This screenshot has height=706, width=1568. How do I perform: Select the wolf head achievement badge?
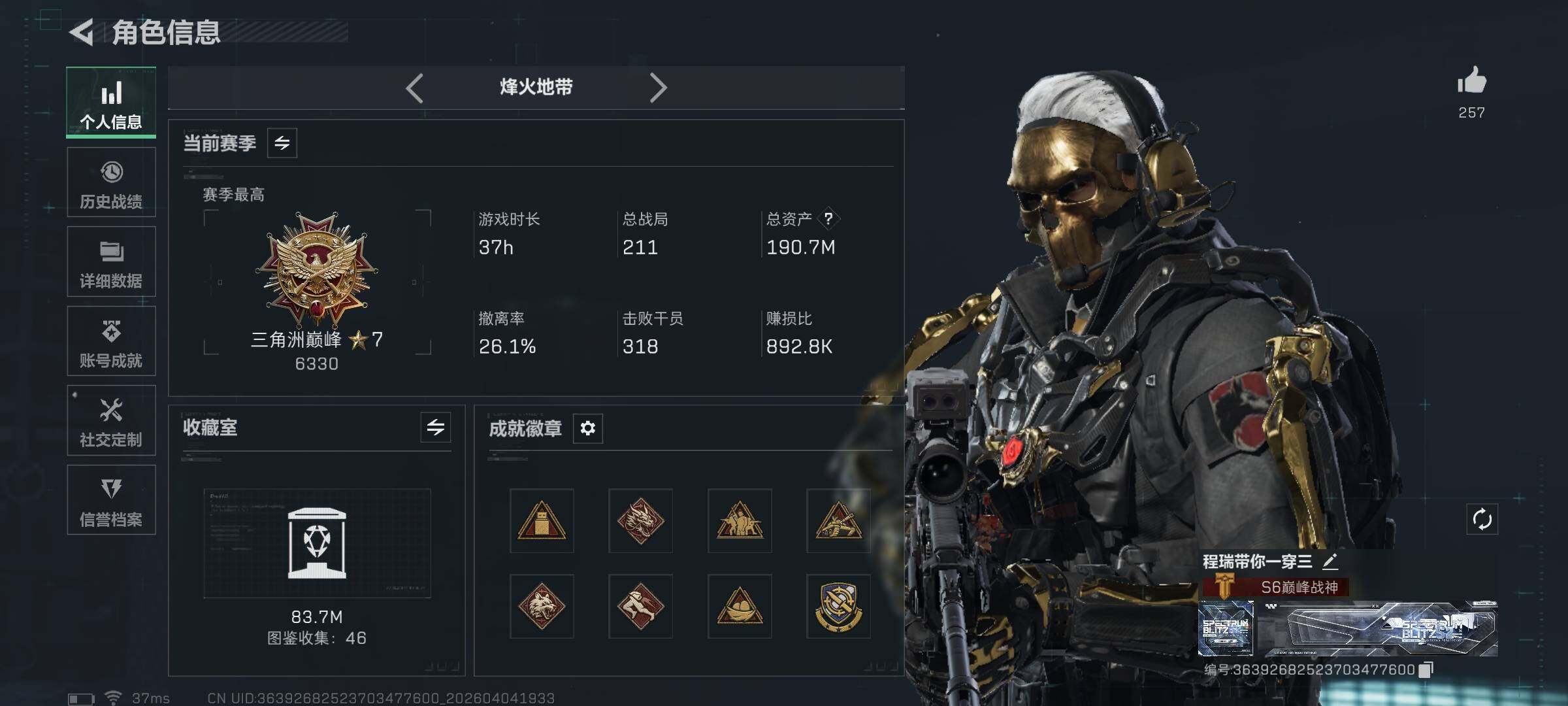[x=542, y=607]
